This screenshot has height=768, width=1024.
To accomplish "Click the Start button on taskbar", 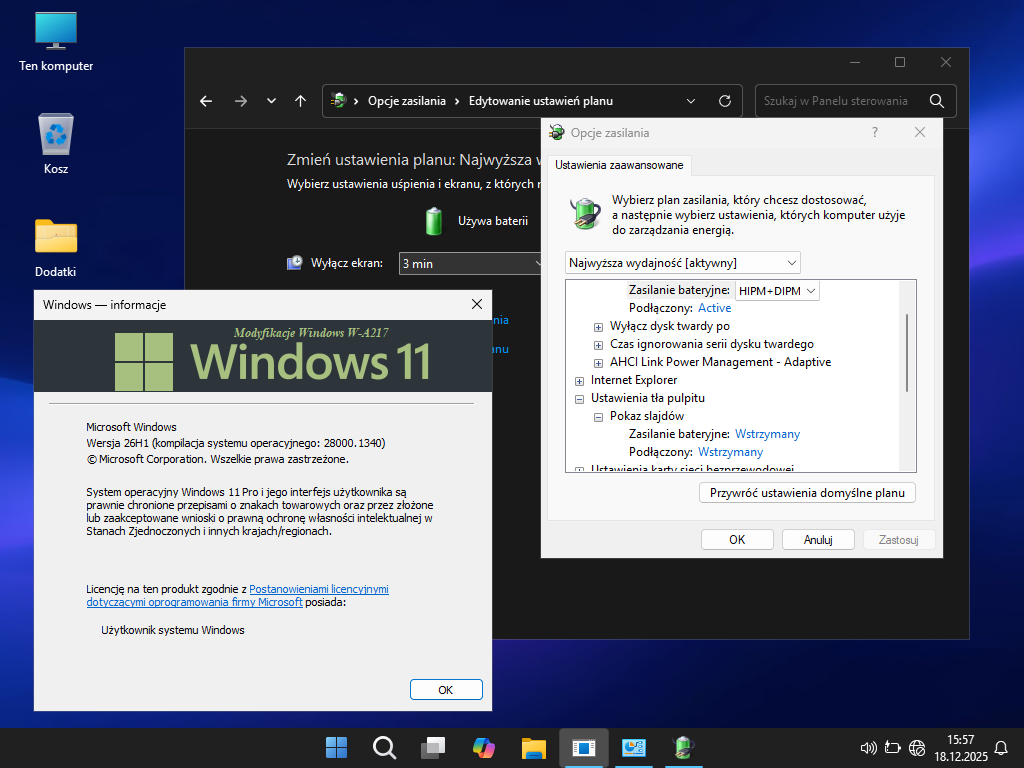I will (337, 747).
